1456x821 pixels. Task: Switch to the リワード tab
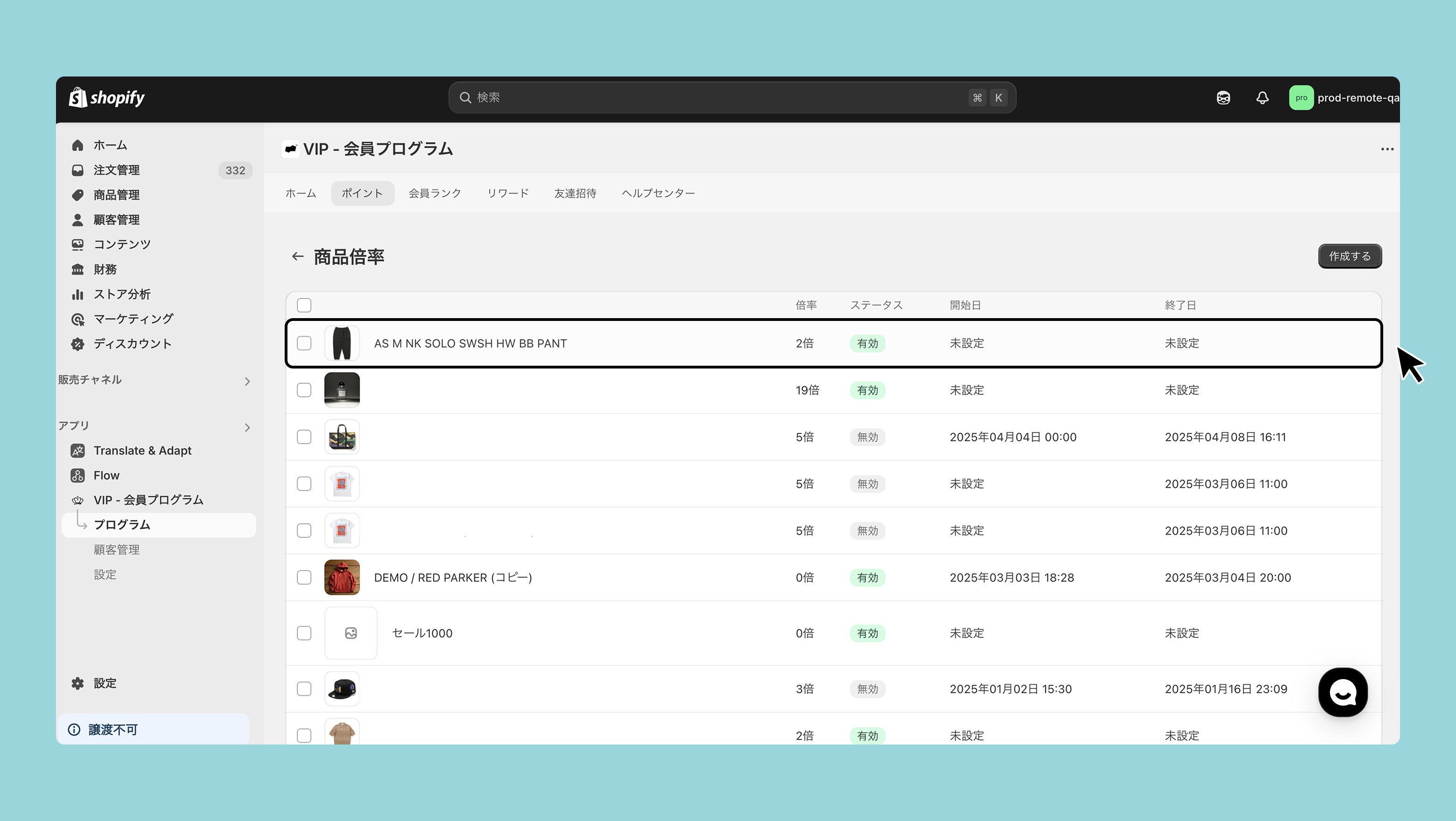pyautogui.click(x=508, y=193)
